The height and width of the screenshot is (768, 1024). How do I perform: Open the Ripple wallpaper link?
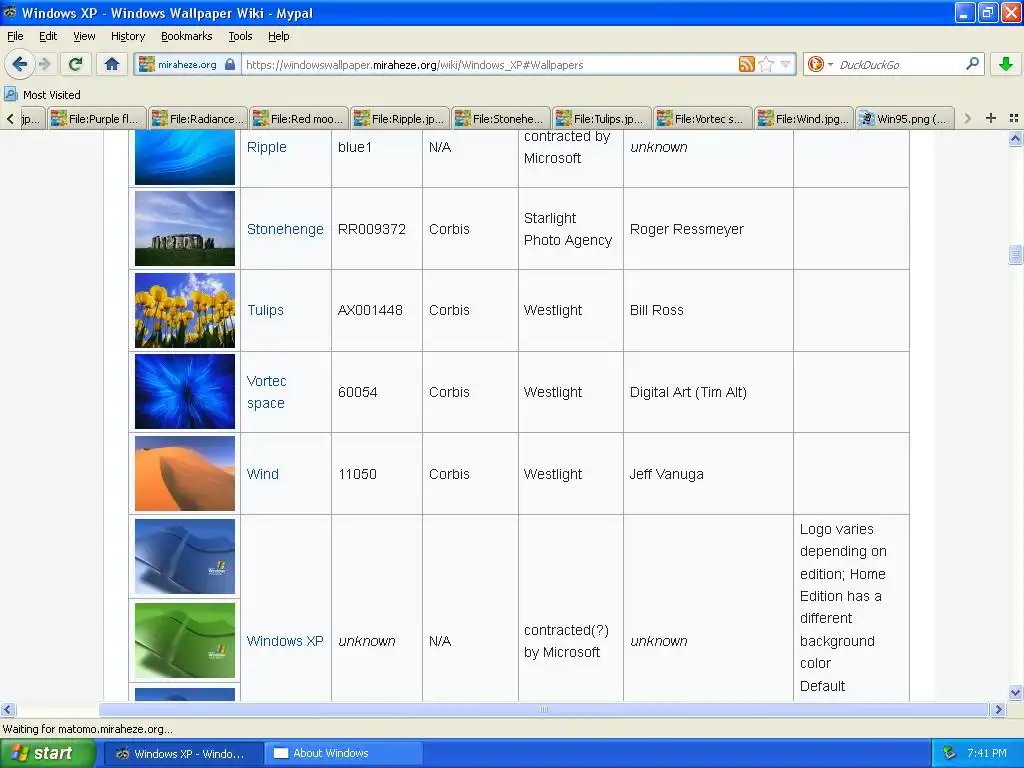coord(266,147)
